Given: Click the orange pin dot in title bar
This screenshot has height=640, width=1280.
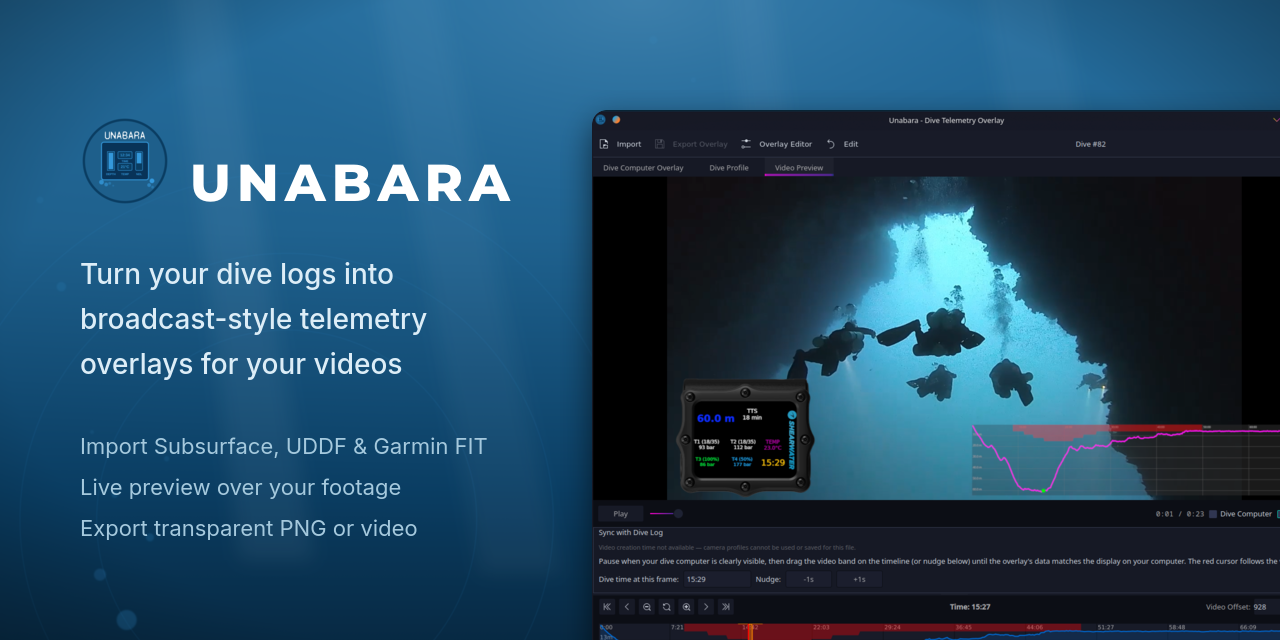Looking at the screenshot, I should pyautogui.click(x=616, y=120).
